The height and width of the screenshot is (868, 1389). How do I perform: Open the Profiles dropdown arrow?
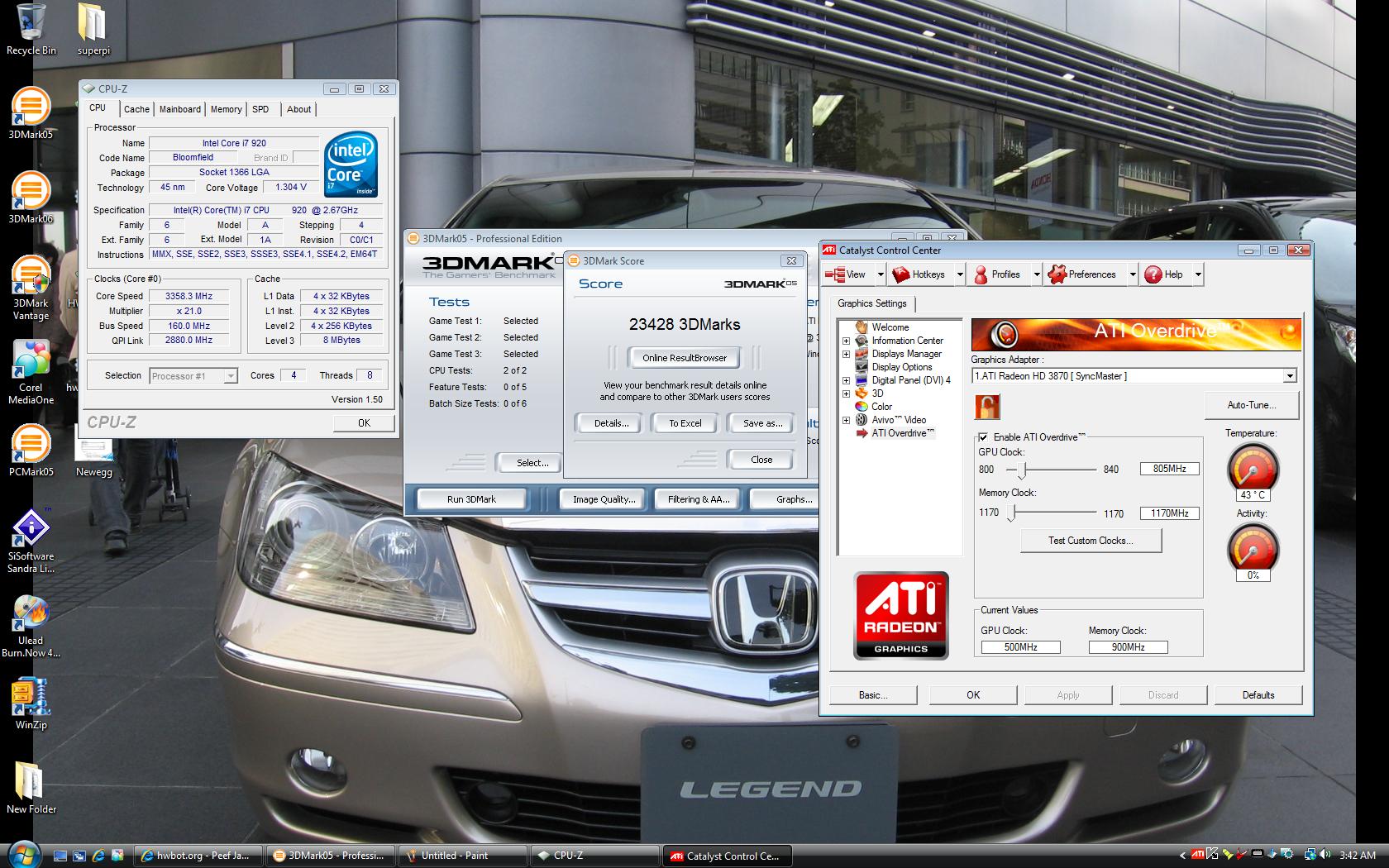coord(1036,274)
